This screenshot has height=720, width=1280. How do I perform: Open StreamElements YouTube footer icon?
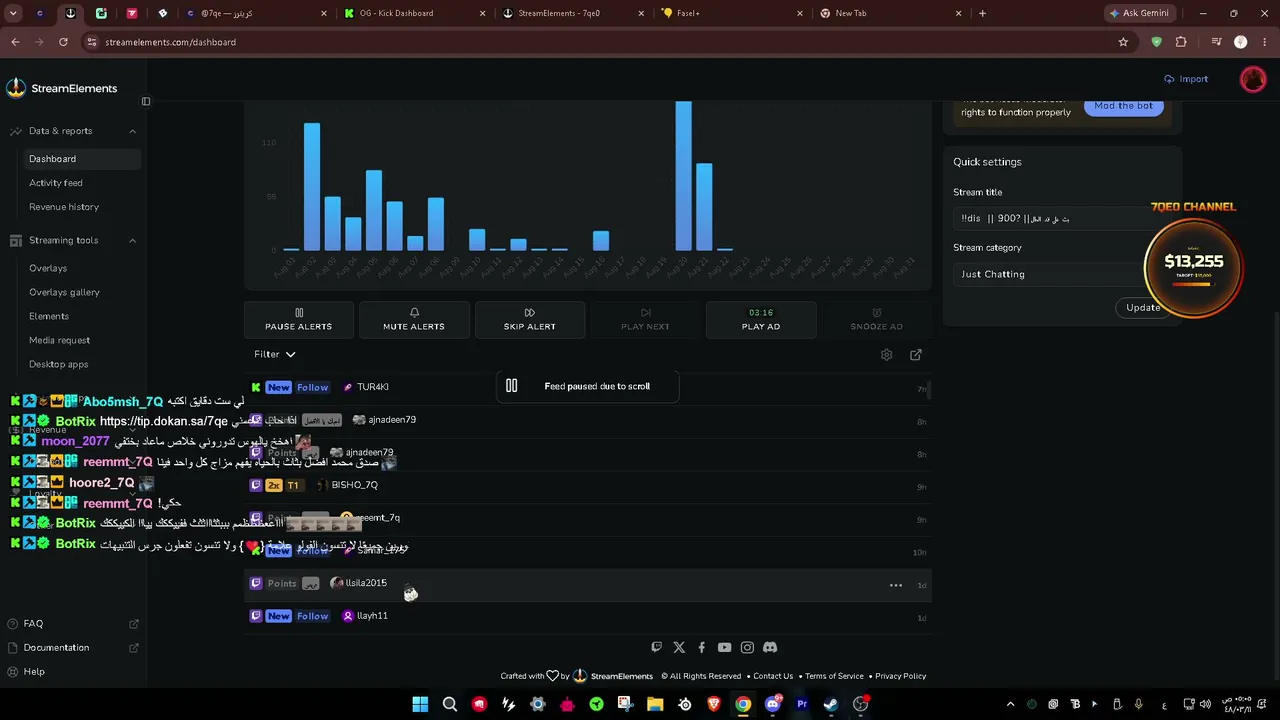[724, 648]
